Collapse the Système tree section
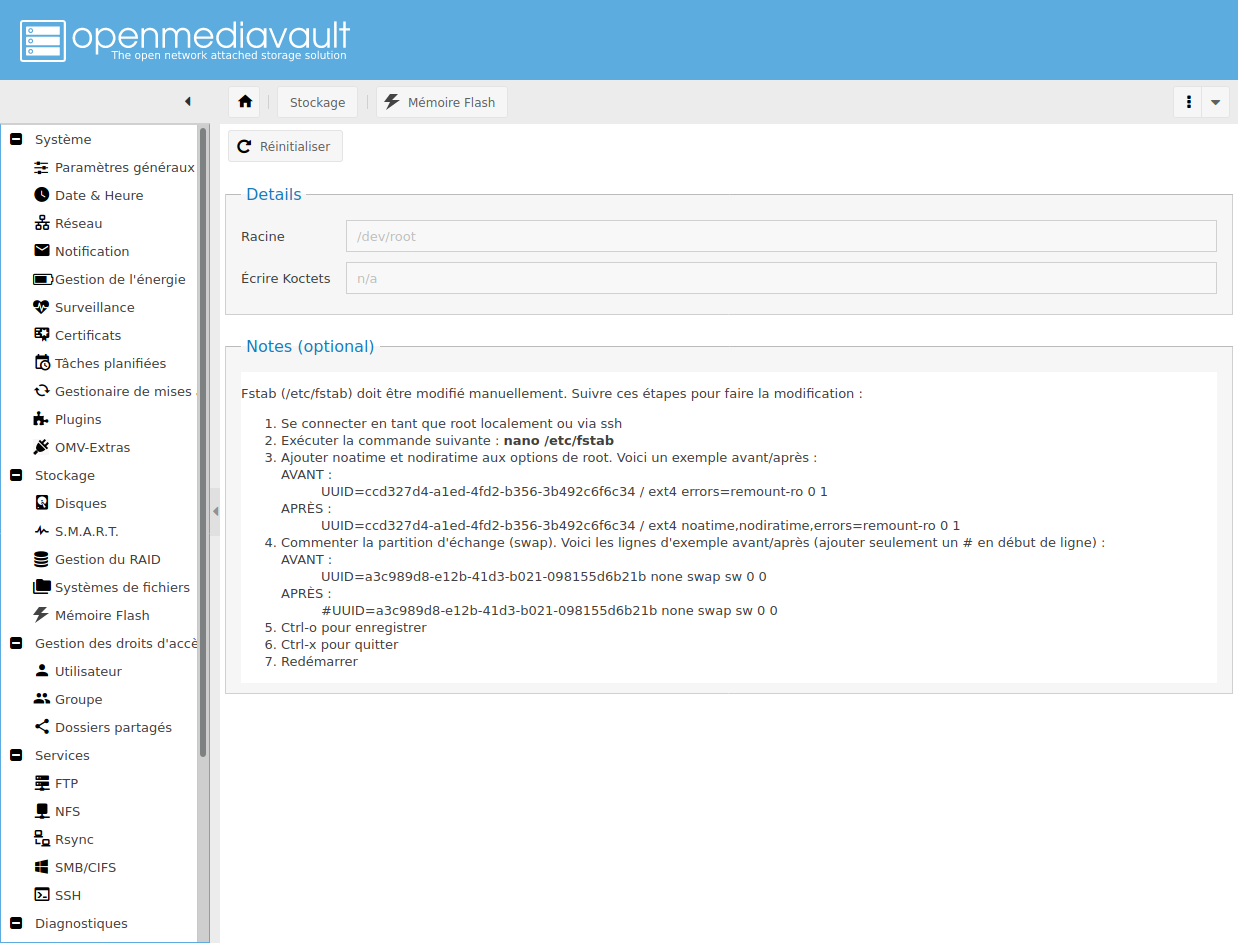1238x943 pixels. pyautogui.click(x=15, y=140)
